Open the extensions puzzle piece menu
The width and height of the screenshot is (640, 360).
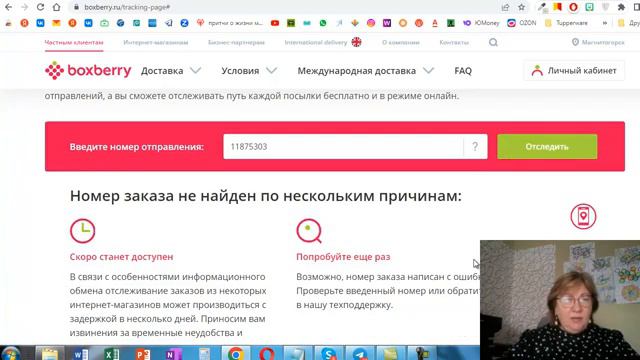click(x=621, y=7)
